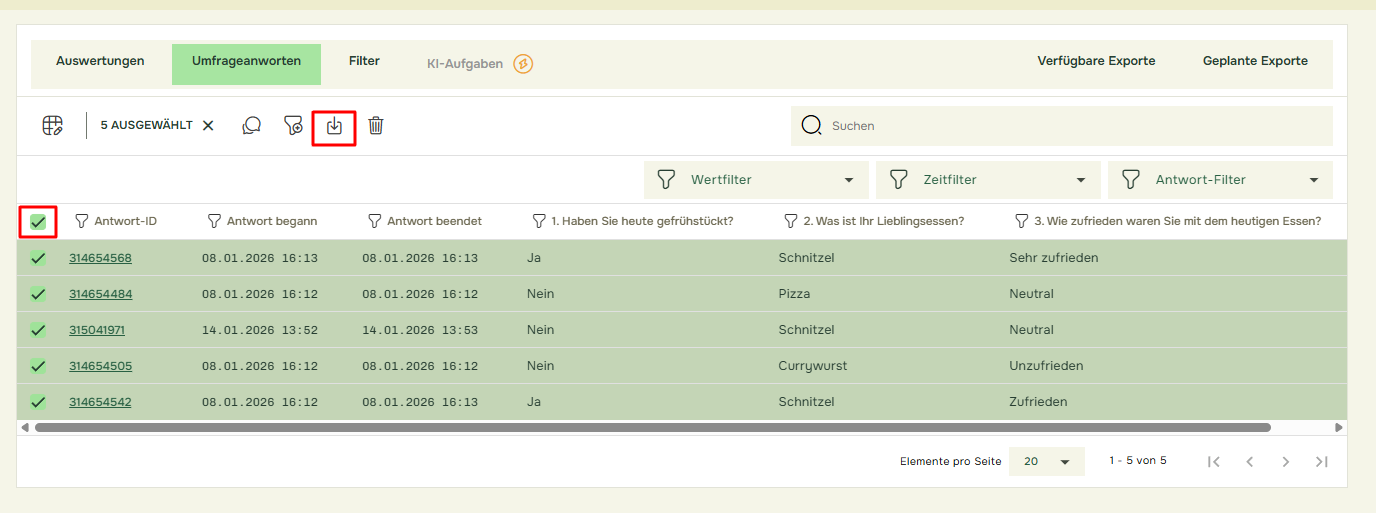
Task: Expand the Zeitfilter dropdown
Action: pyautogui.click(x=987, y=180)
